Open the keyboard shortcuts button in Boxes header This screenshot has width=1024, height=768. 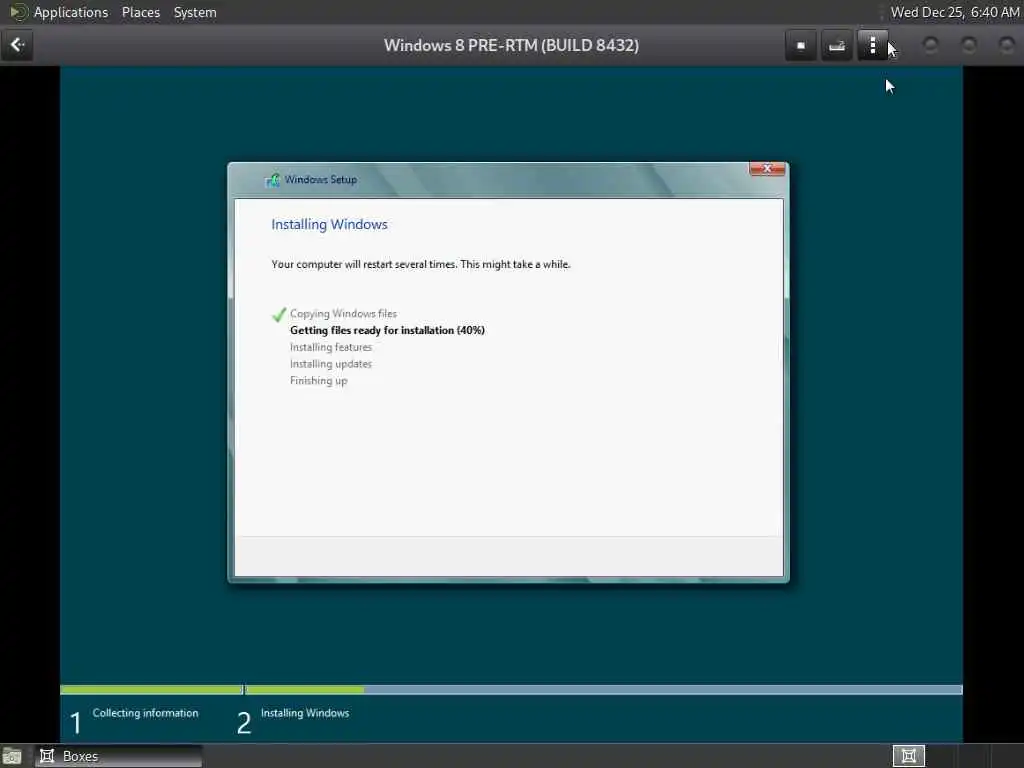(x=837, y=46)
